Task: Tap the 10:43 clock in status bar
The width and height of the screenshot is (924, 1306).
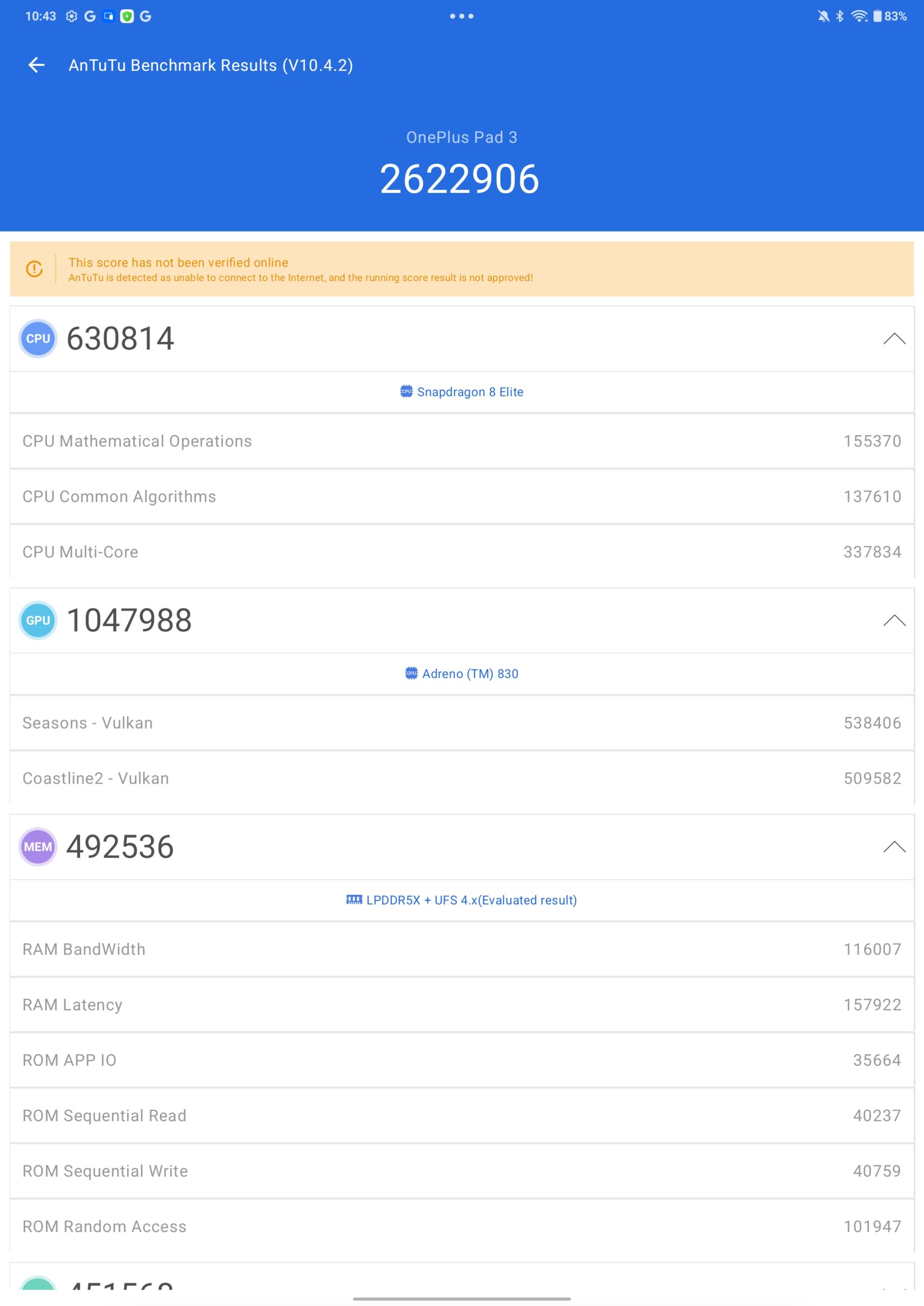Action: click(40, 16)
